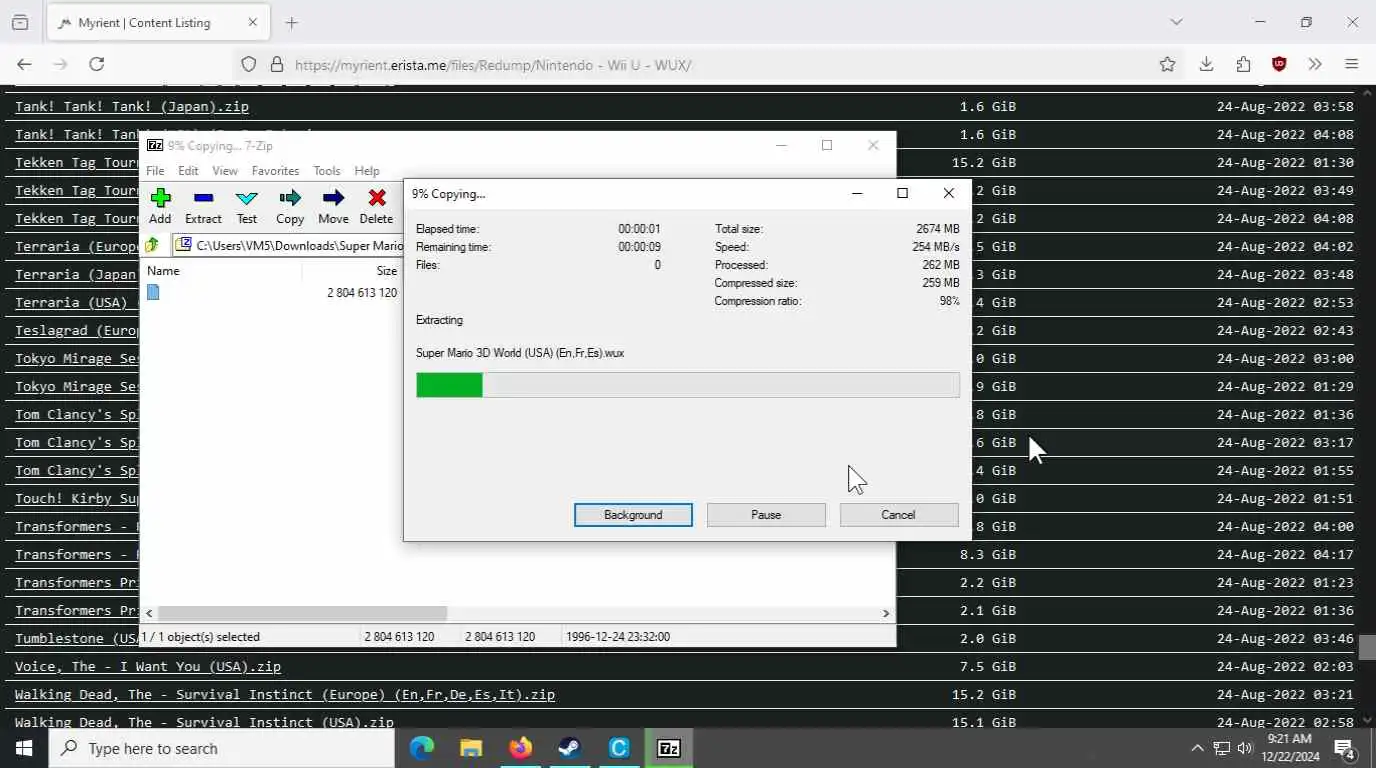1376x768 pixels.
Task: Click the Windows taskbar search box
Action: coord(222,748)
